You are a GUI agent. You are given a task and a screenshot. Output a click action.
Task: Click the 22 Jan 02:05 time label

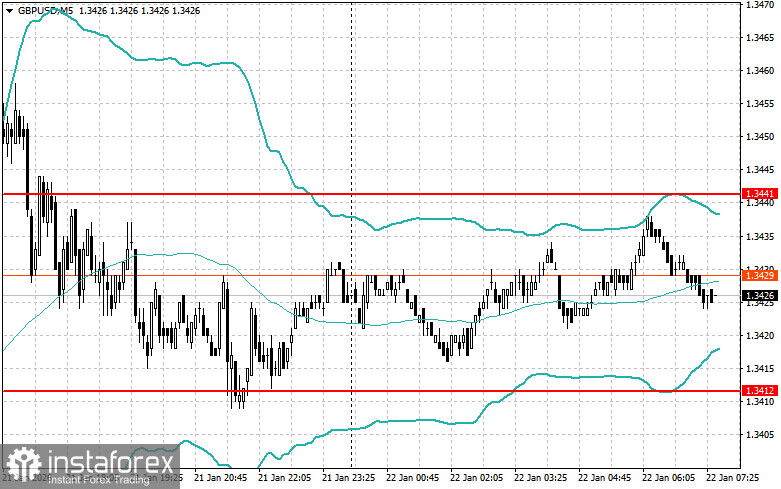click(x=476, y=478)
